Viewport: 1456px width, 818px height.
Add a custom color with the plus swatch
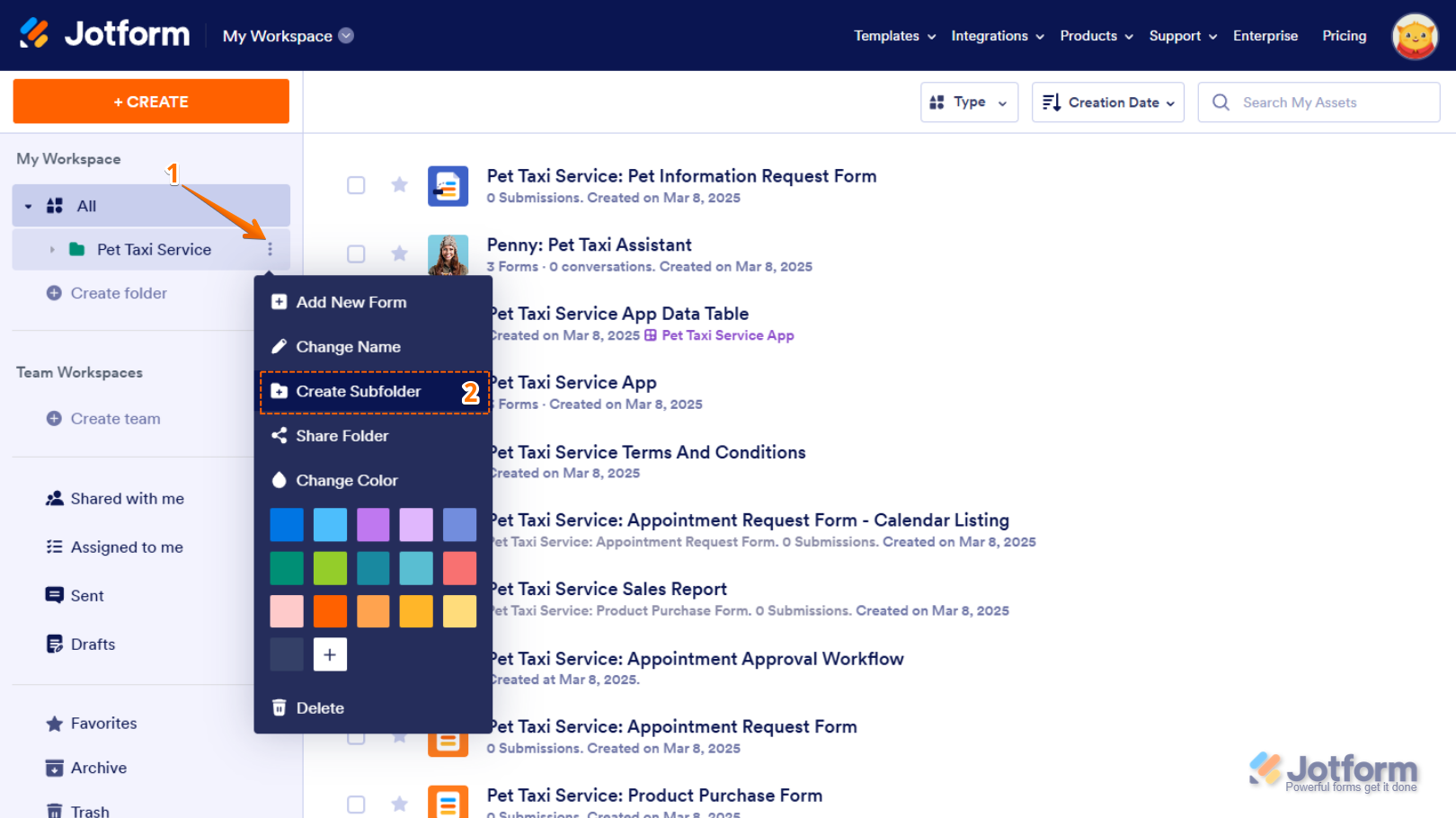330,654
